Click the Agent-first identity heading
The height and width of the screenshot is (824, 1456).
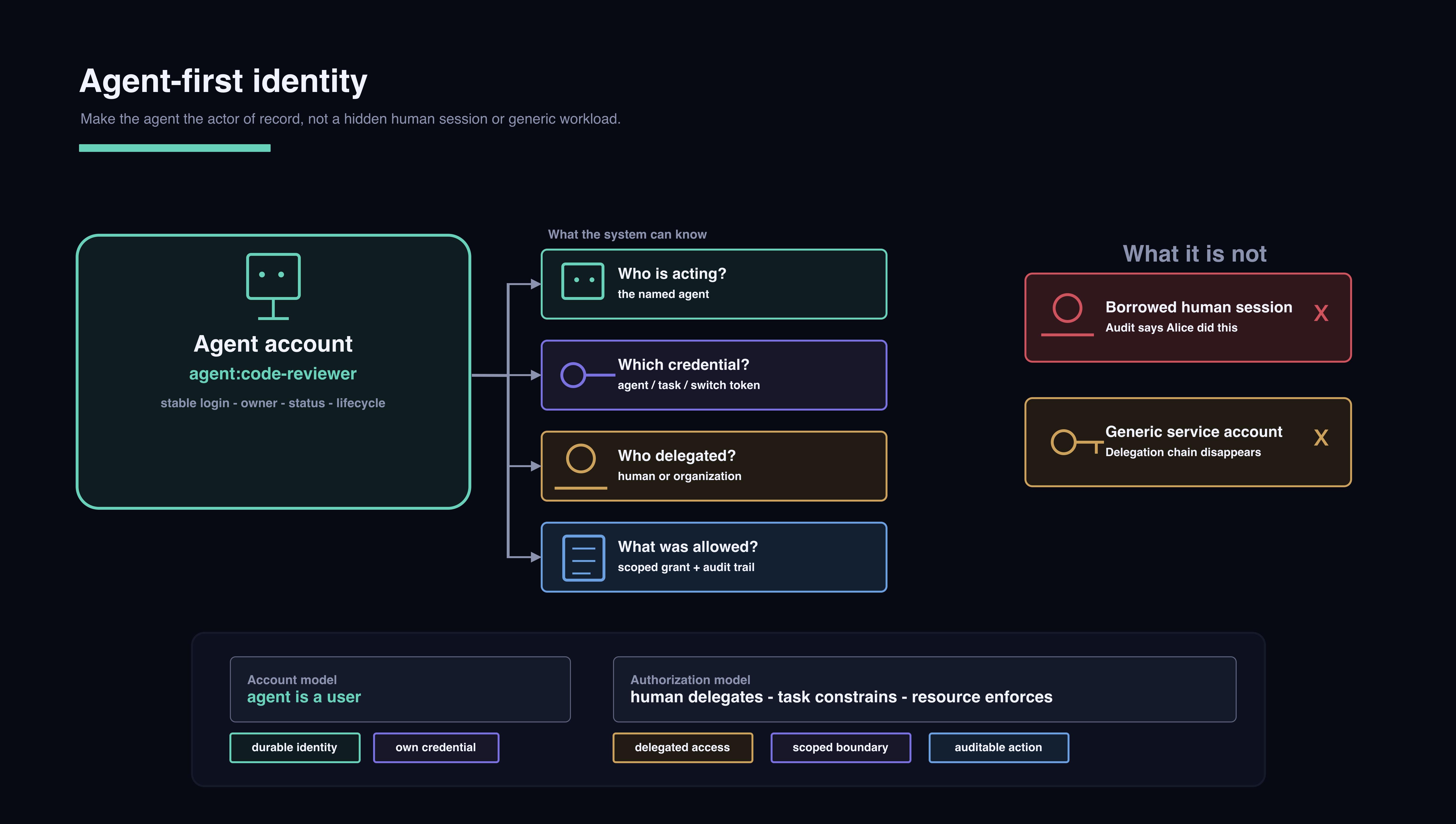point(223,81)
